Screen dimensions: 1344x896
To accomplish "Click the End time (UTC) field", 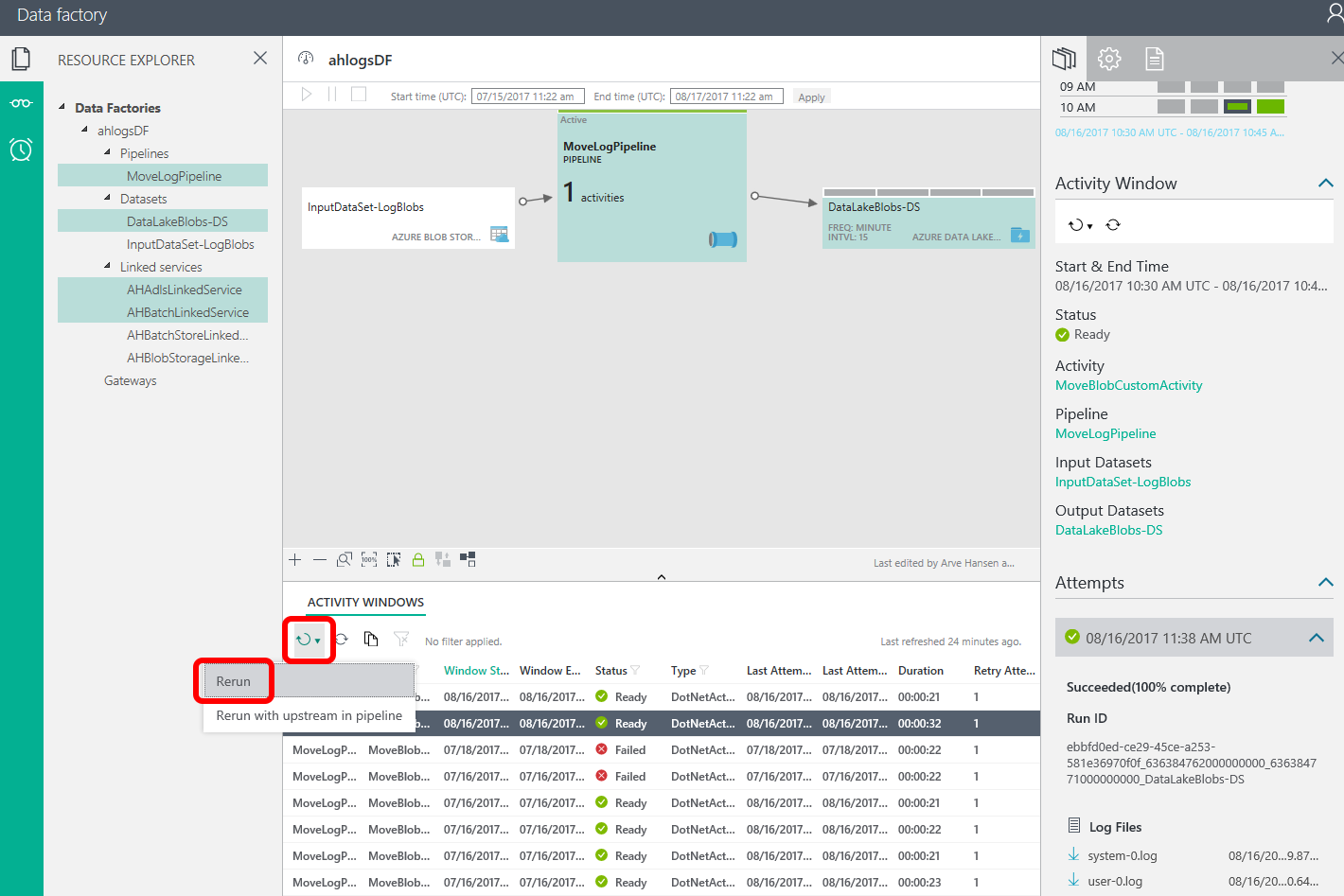I will click(726, 97).
